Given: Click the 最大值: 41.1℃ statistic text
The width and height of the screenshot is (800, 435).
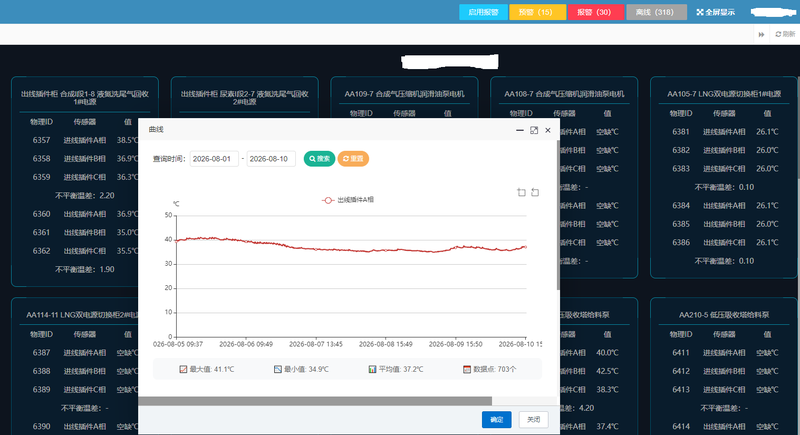Looking at the screenshot, I should coord(212,369).
